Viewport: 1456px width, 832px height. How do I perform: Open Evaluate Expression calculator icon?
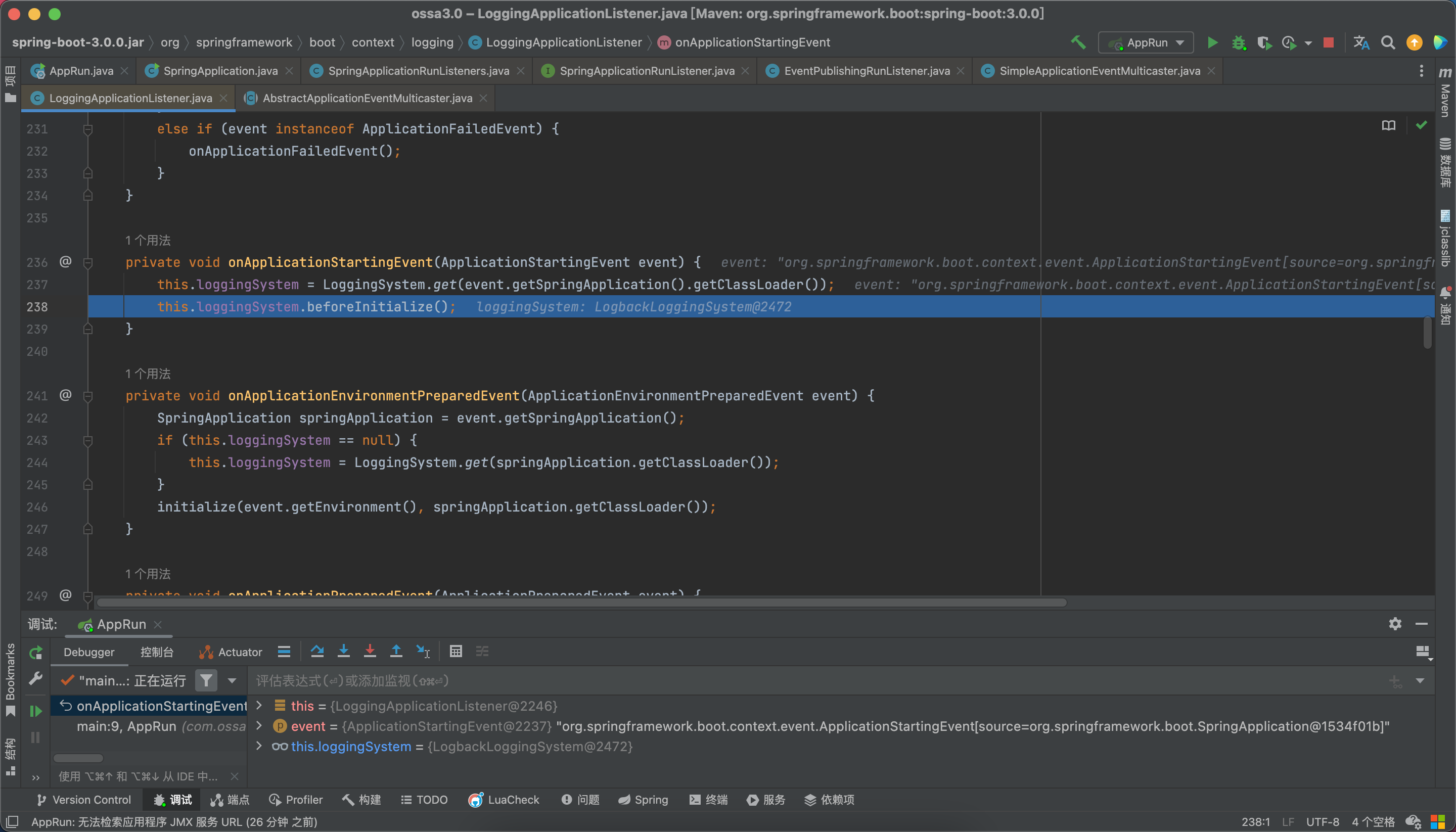coord(456,652)
